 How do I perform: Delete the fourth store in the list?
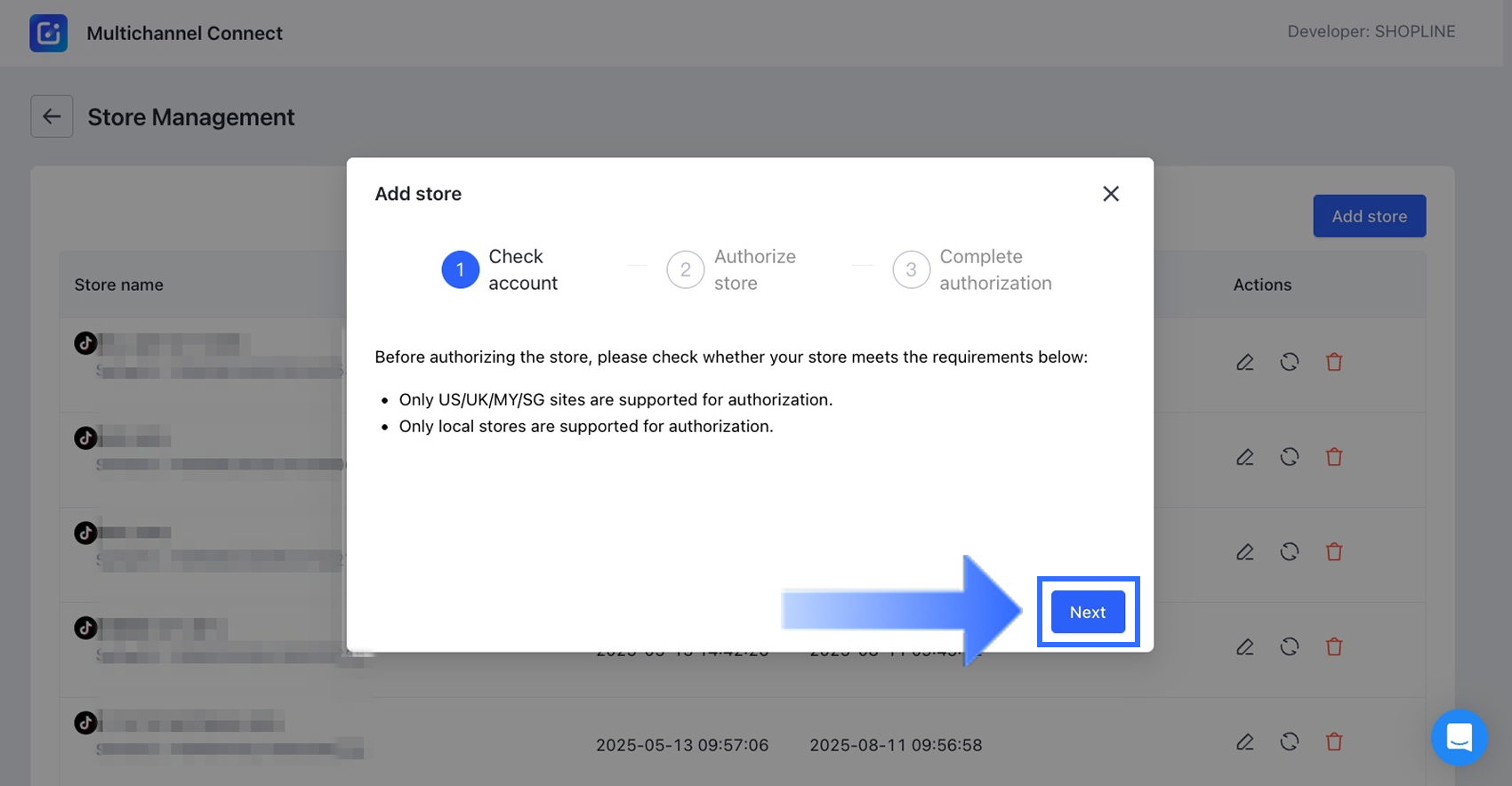click(x=1334, y=646)
